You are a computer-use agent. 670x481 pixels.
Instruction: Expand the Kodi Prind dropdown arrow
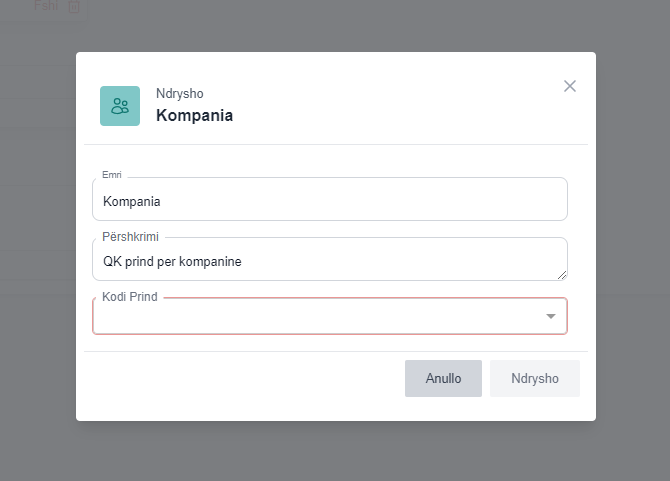click(x=550, y=316)
